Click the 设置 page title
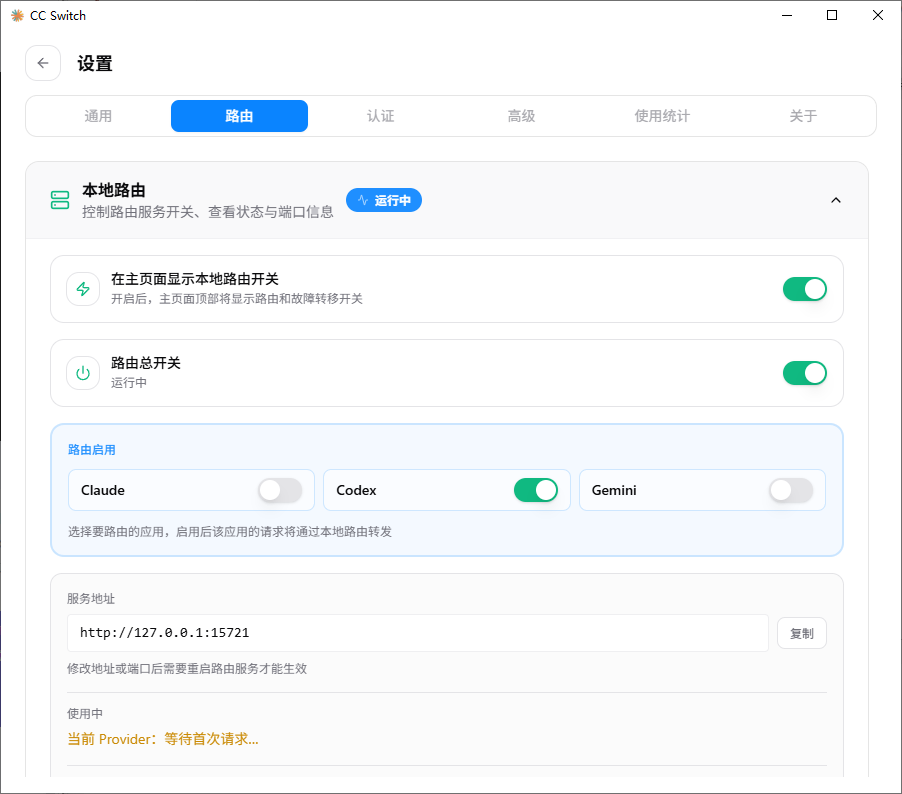The width and height of the screenshot is (902, 794). 95,63
